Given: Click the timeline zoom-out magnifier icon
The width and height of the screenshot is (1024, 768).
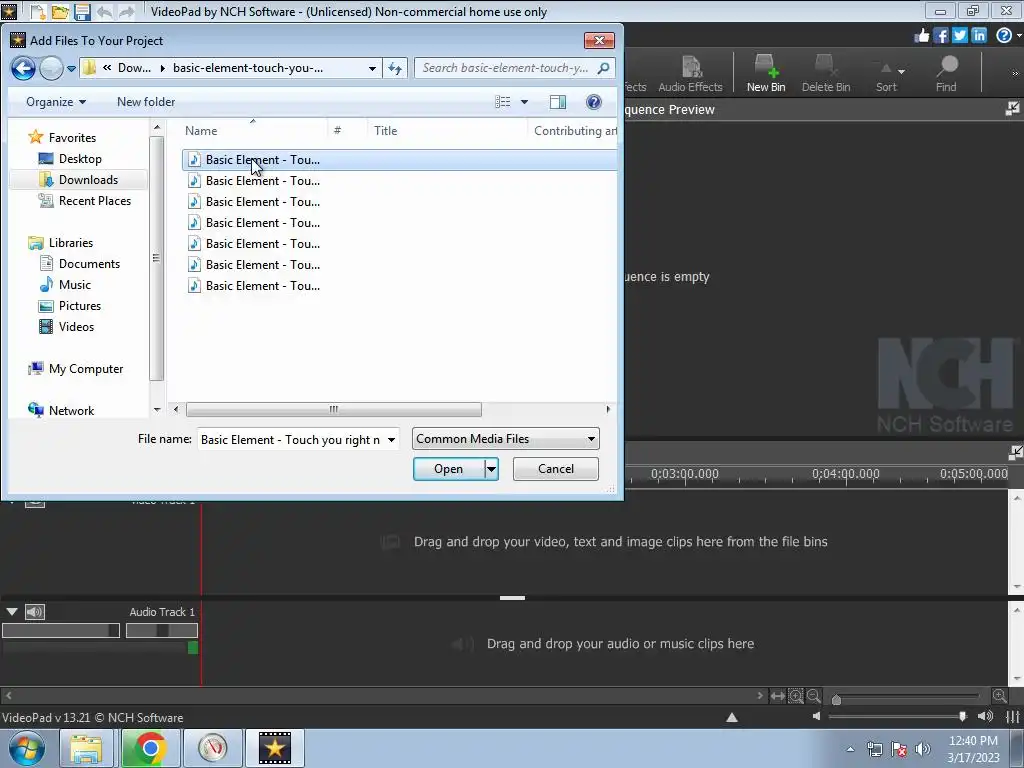Looking at the screenshot, I should coord(814,696).
